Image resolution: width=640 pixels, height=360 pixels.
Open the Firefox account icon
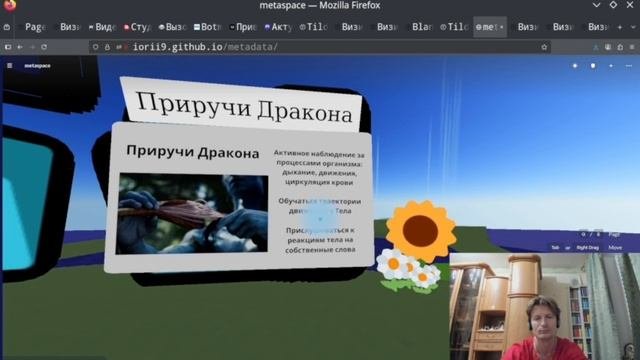596,47
